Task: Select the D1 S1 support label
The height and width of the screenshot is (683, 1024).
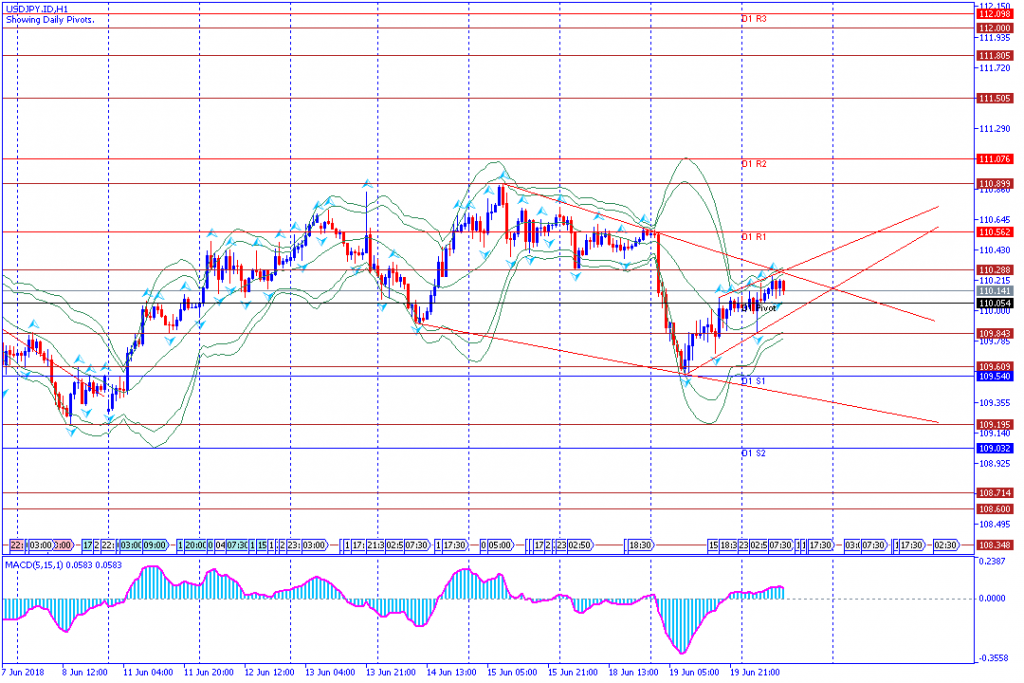Action: coord(753,381)
